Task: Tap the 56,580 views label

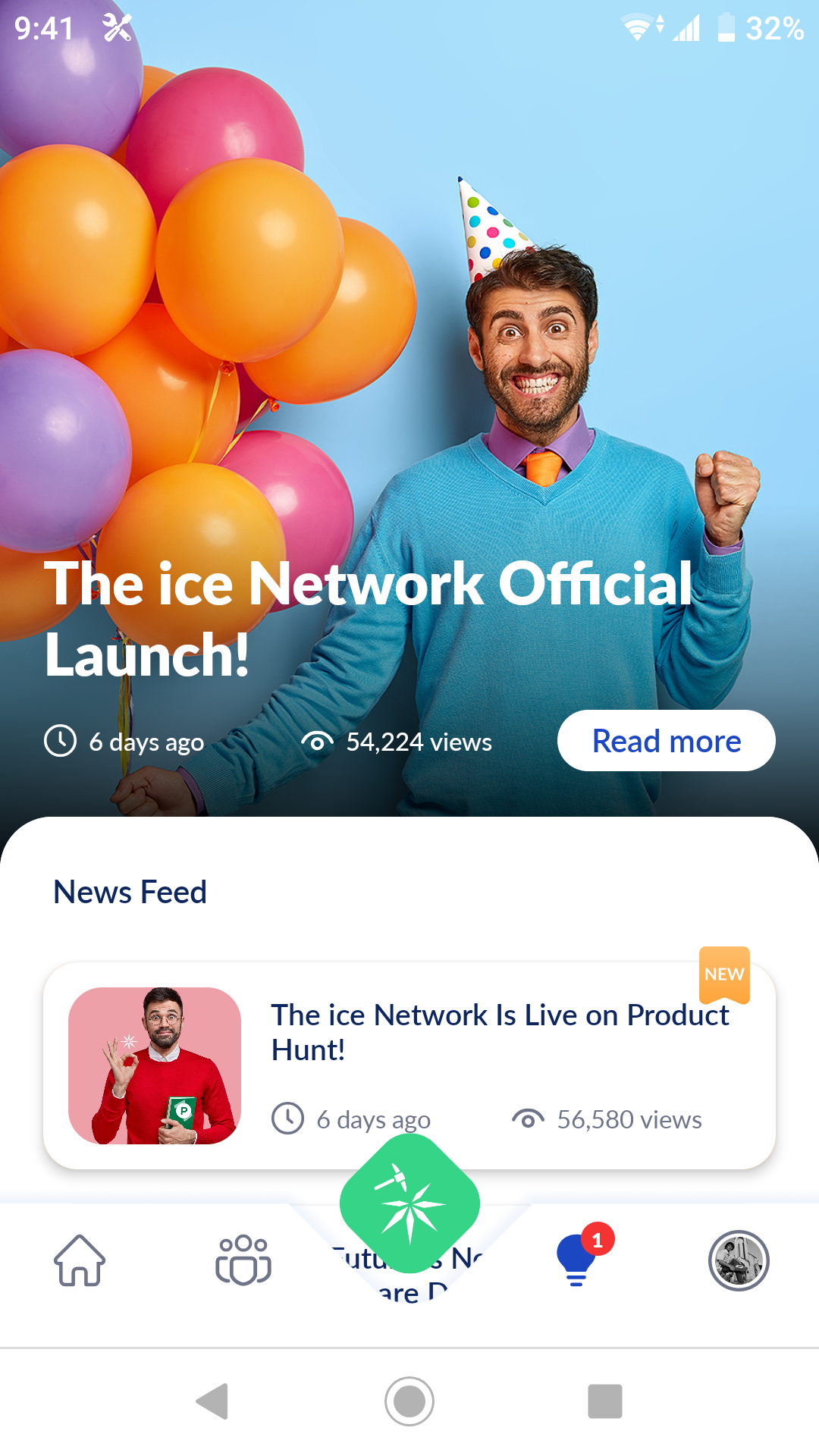Action: coord(629,1119)
